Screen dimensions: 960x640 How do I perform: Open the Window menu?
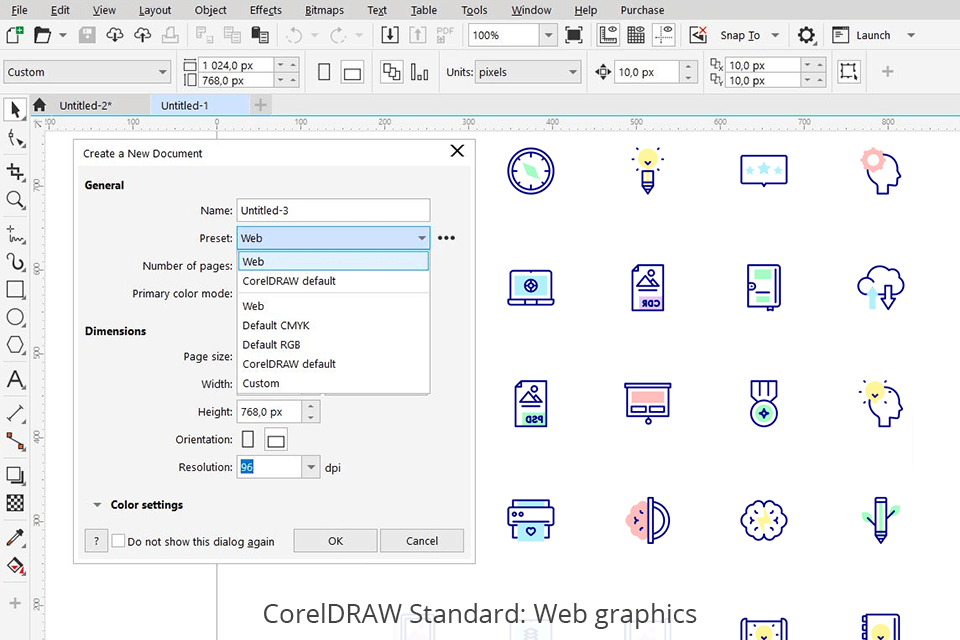[x=531, y=10]
